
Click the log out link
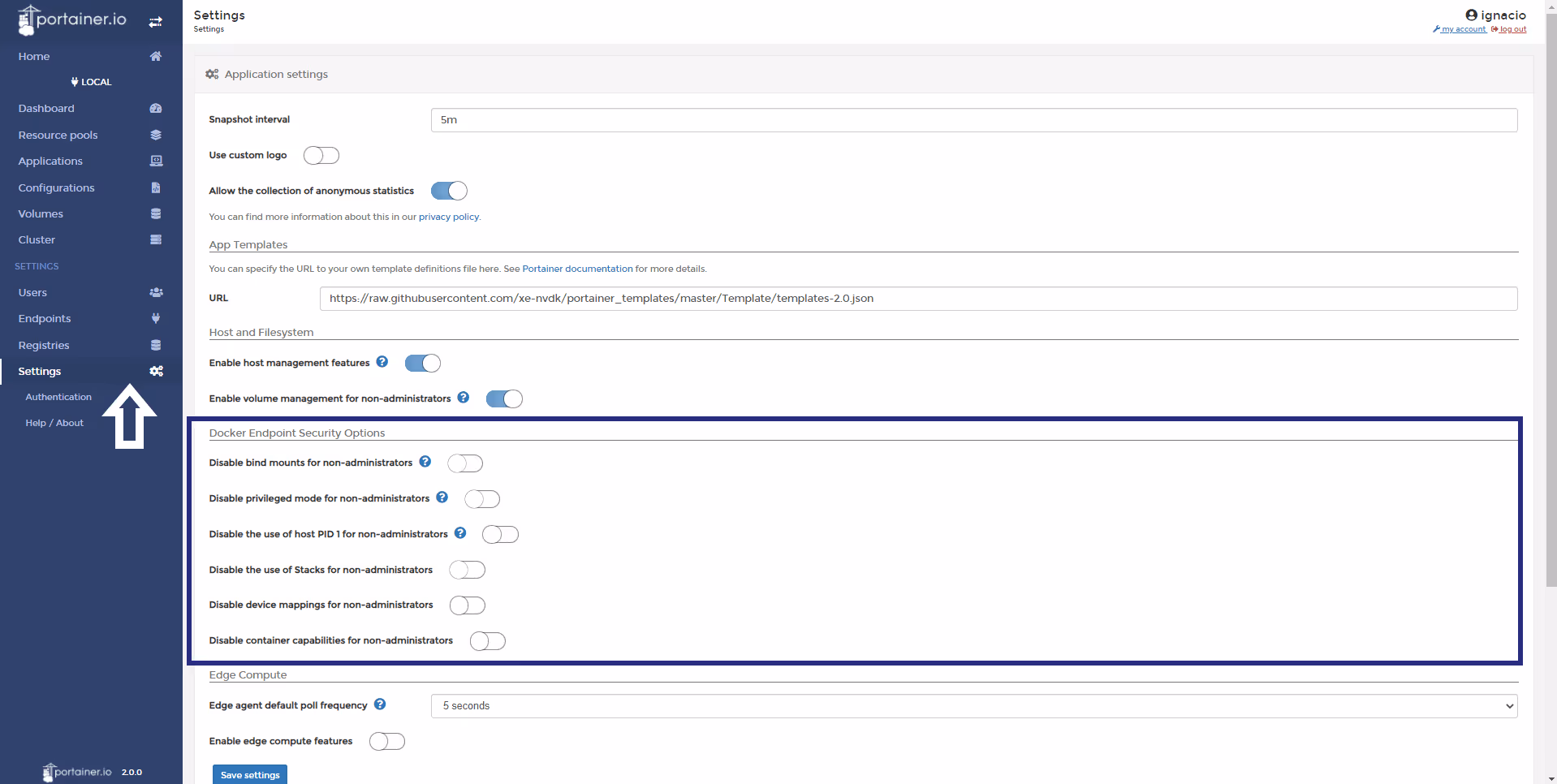pos(1509,29)
